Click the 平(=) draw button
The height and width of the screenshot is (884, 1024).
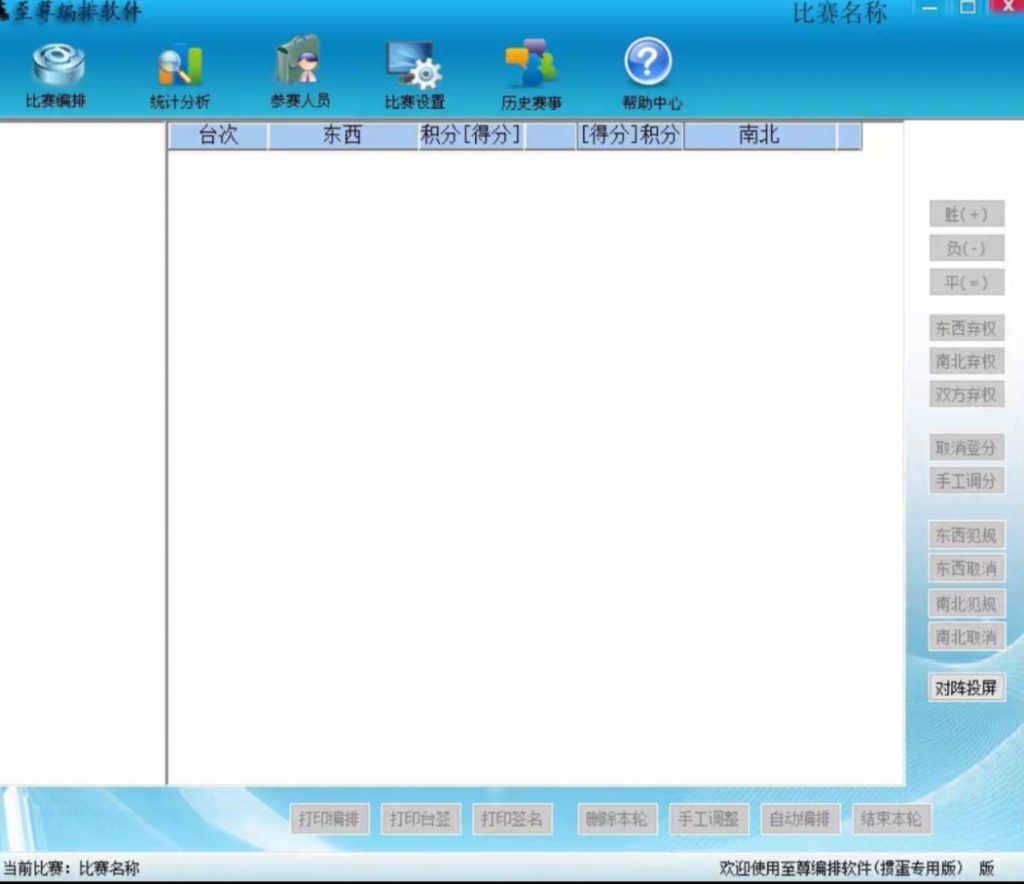click(967, 283)
